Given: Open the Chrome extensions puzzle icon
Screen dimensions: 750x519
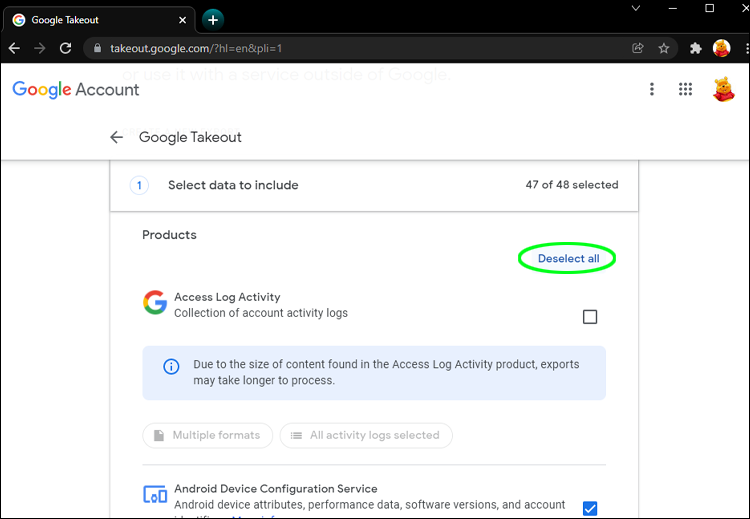Looking at the screenshot, I should point(696,48).
